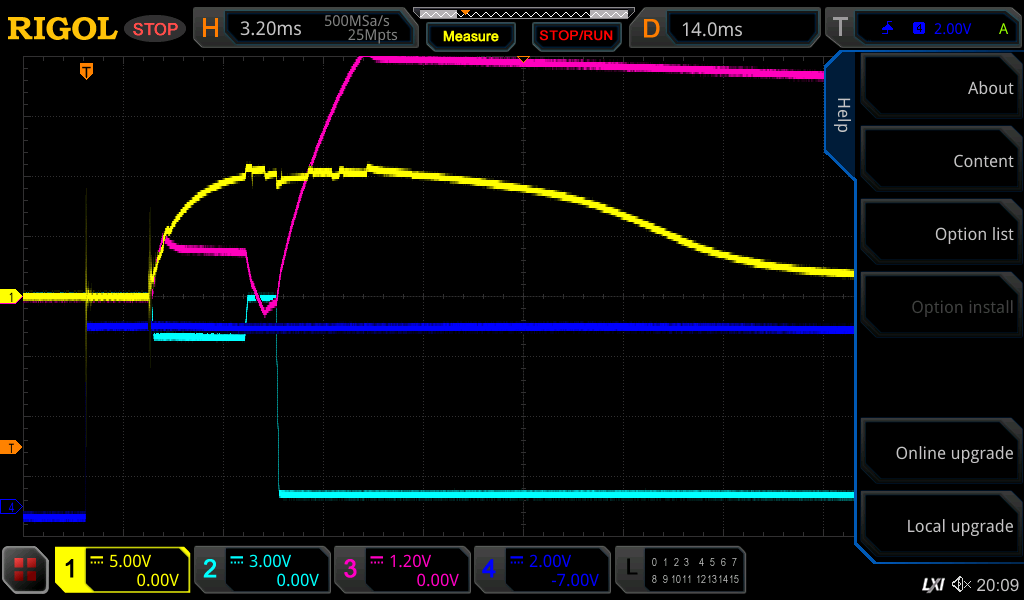
Task: Toggle channel 1 with 5.00V scale
Action: (122, 570)
